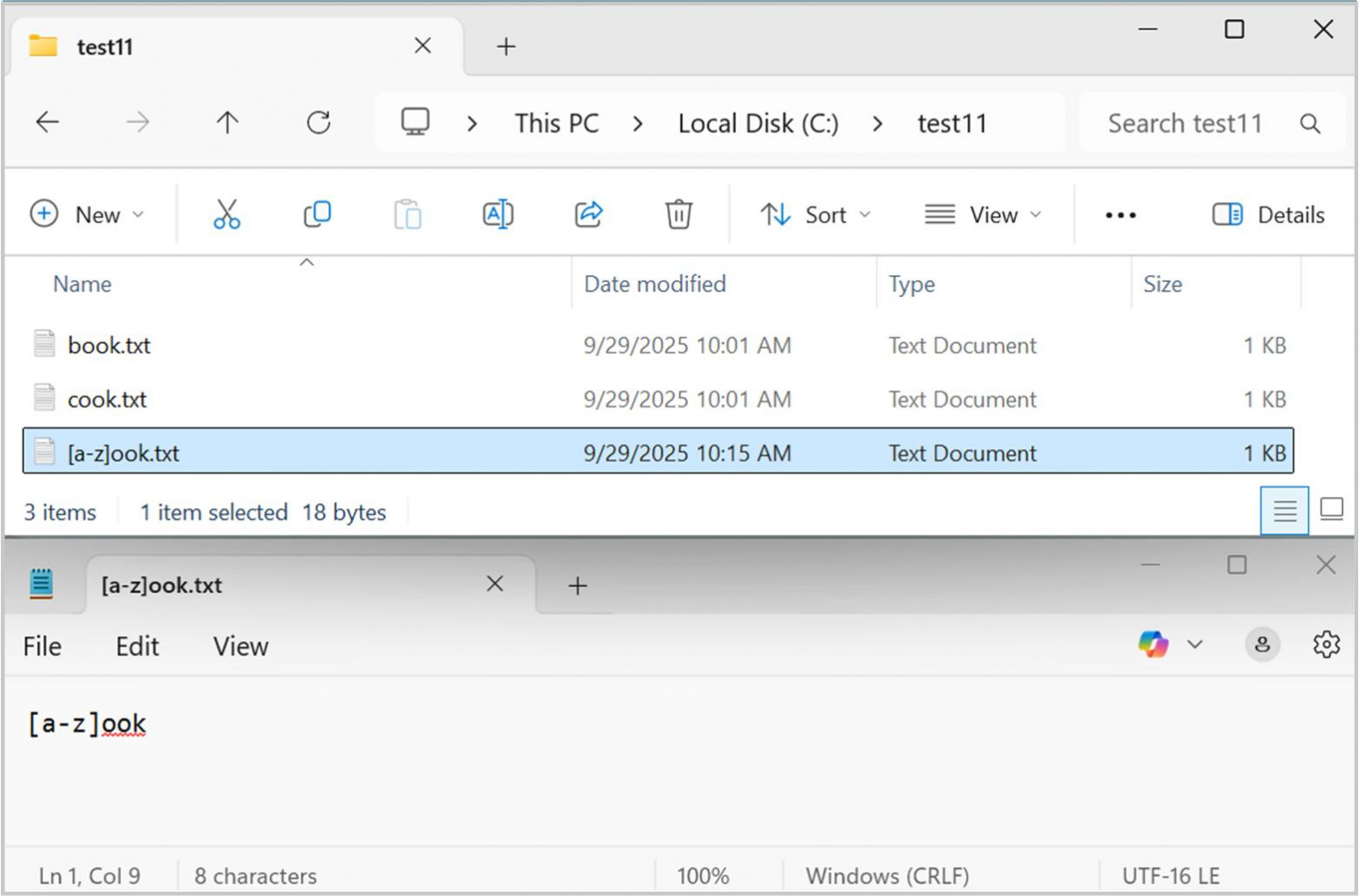Click the Notepad text editing area
Viewport: 1359px width, 896px height.
(x=679, y=761)
